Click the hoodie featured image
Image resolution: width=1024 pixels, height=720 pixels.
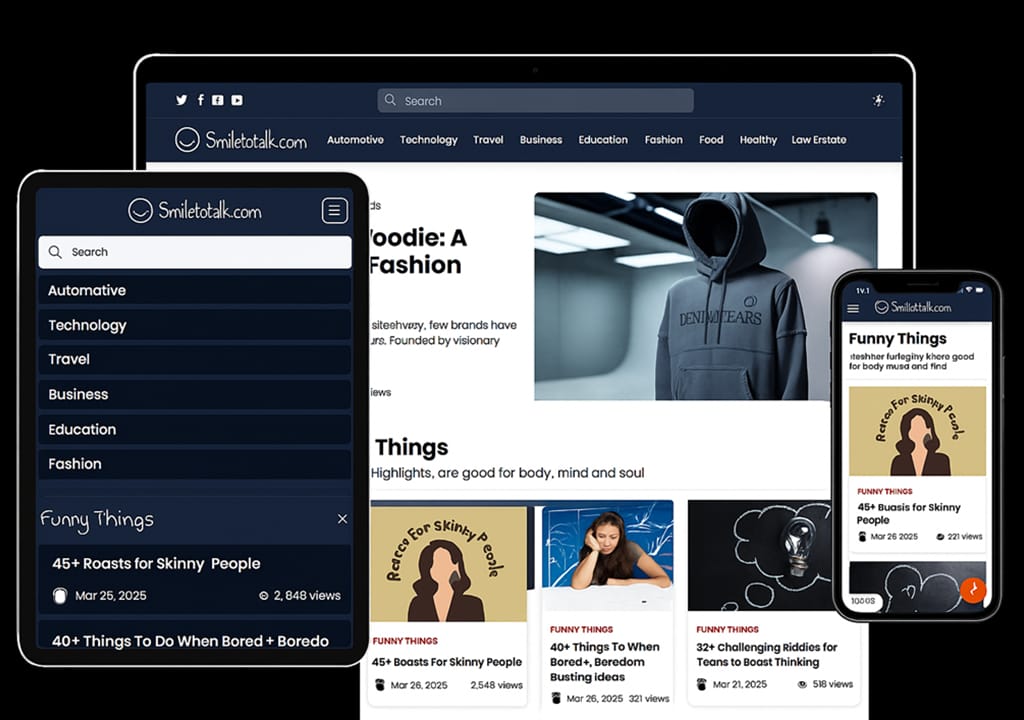pos(705,297)
